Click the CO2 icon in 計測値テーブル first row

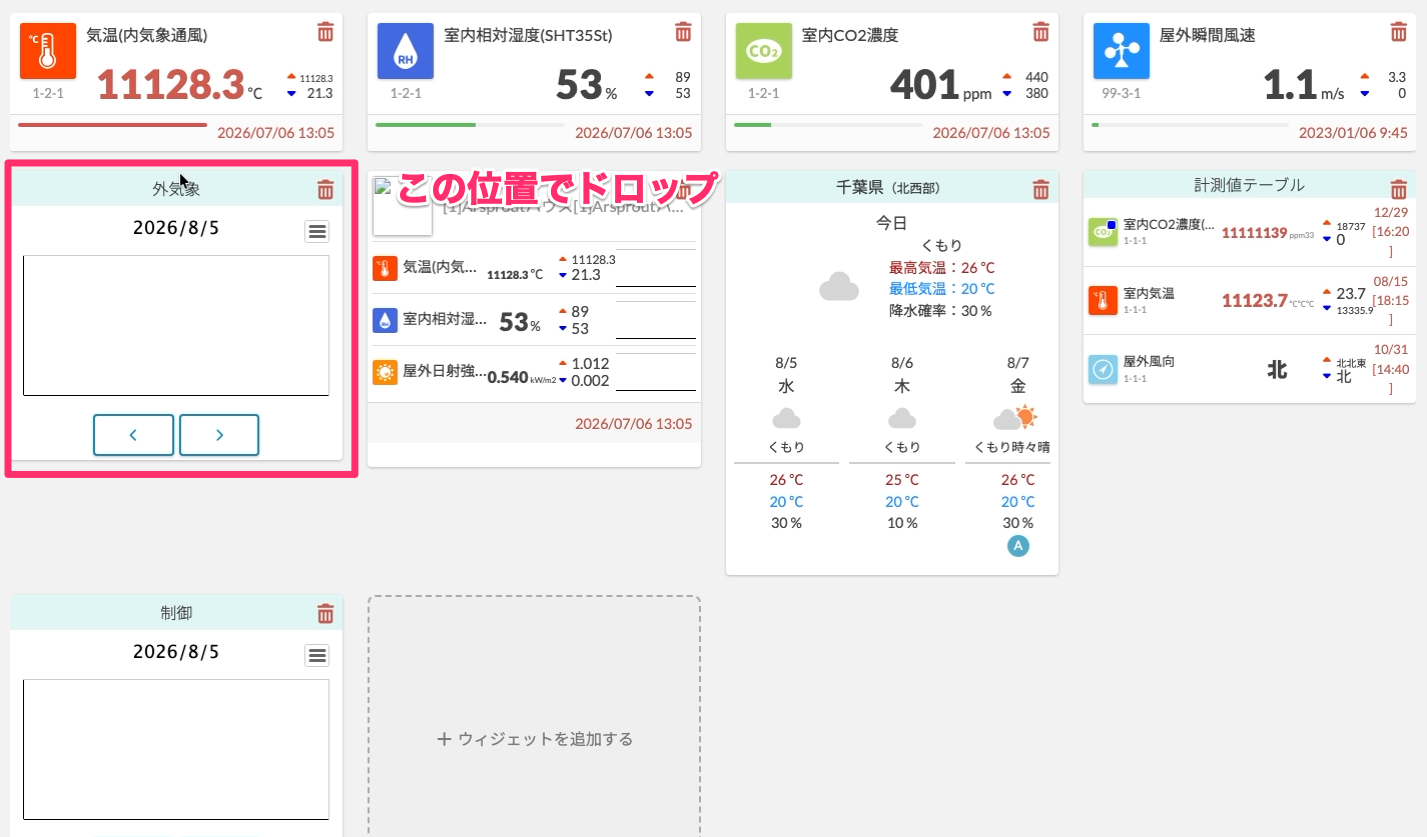(1102, 232)
